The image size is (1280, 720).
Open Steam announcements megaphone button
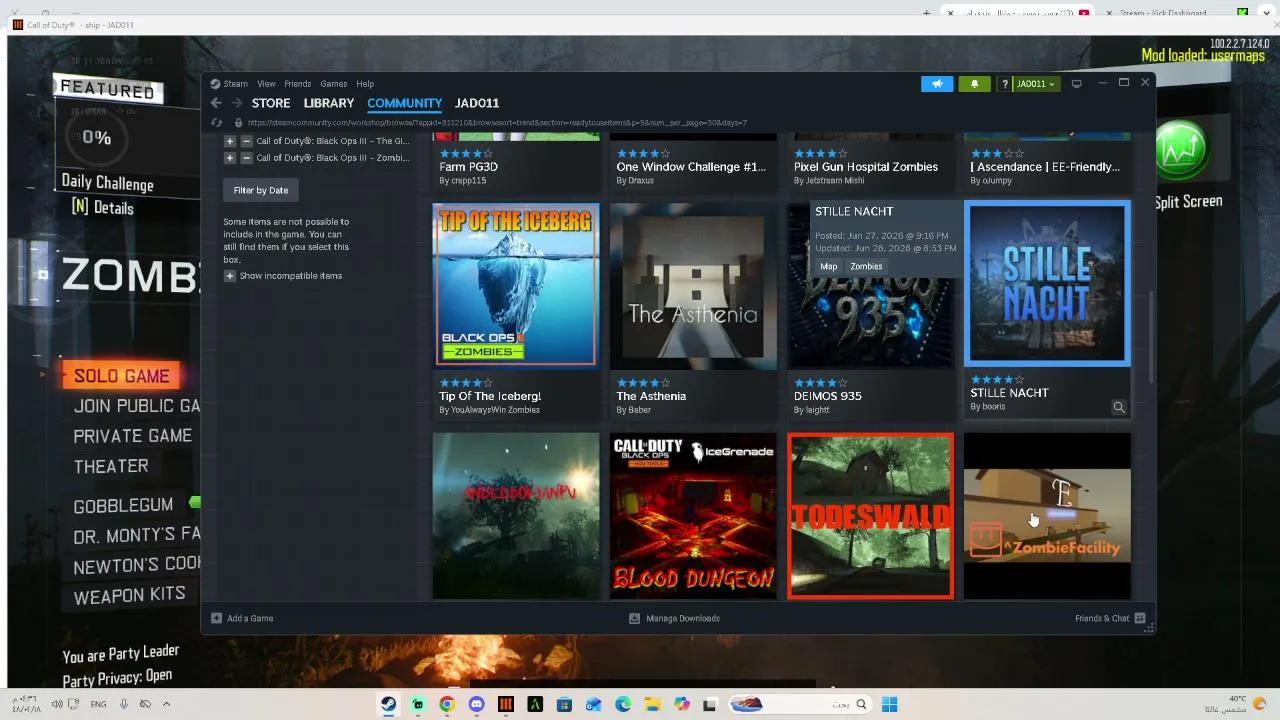click(x=937, y=84)
